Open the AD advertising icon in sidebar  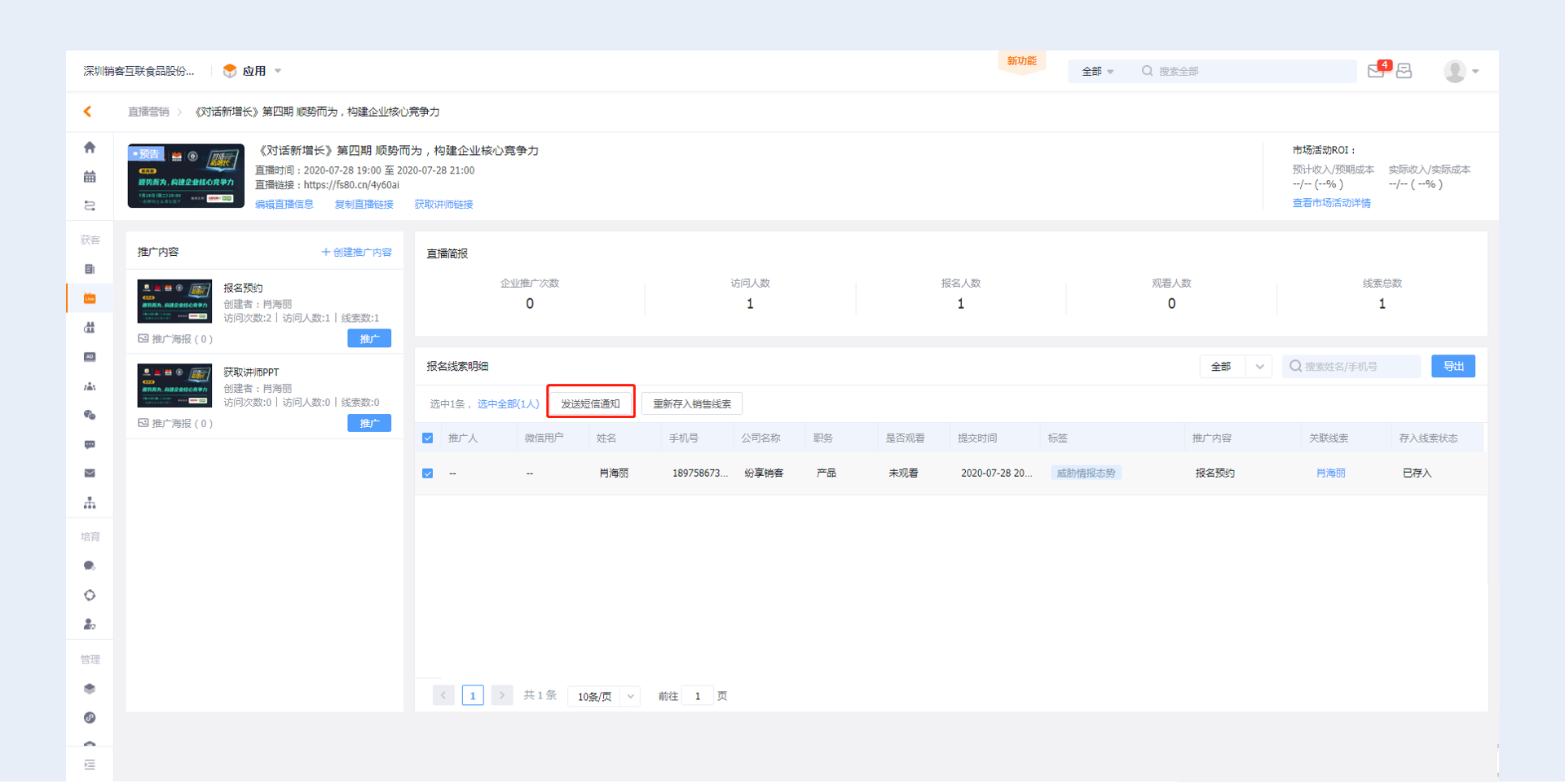(90, 357)
